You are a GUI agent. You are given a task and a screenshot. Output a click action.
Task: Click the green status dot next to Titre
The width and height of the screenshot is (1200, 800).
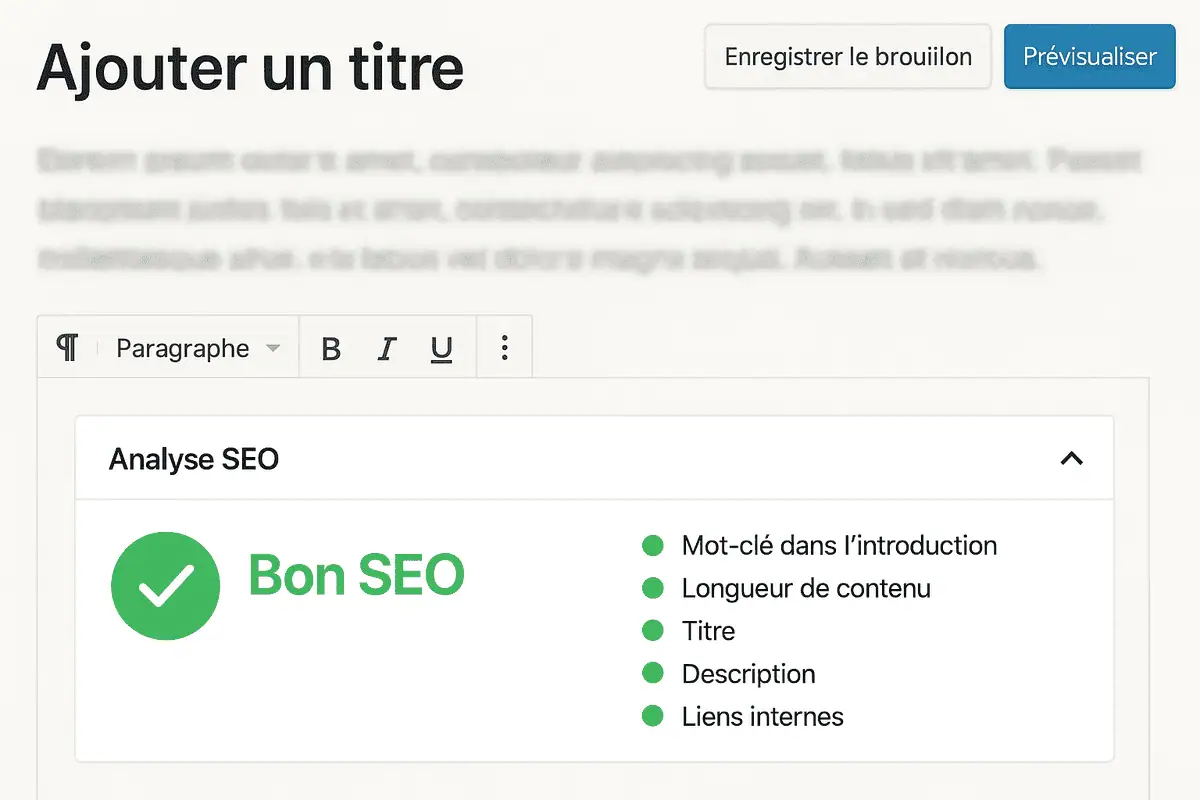click(x=652, y=631)
